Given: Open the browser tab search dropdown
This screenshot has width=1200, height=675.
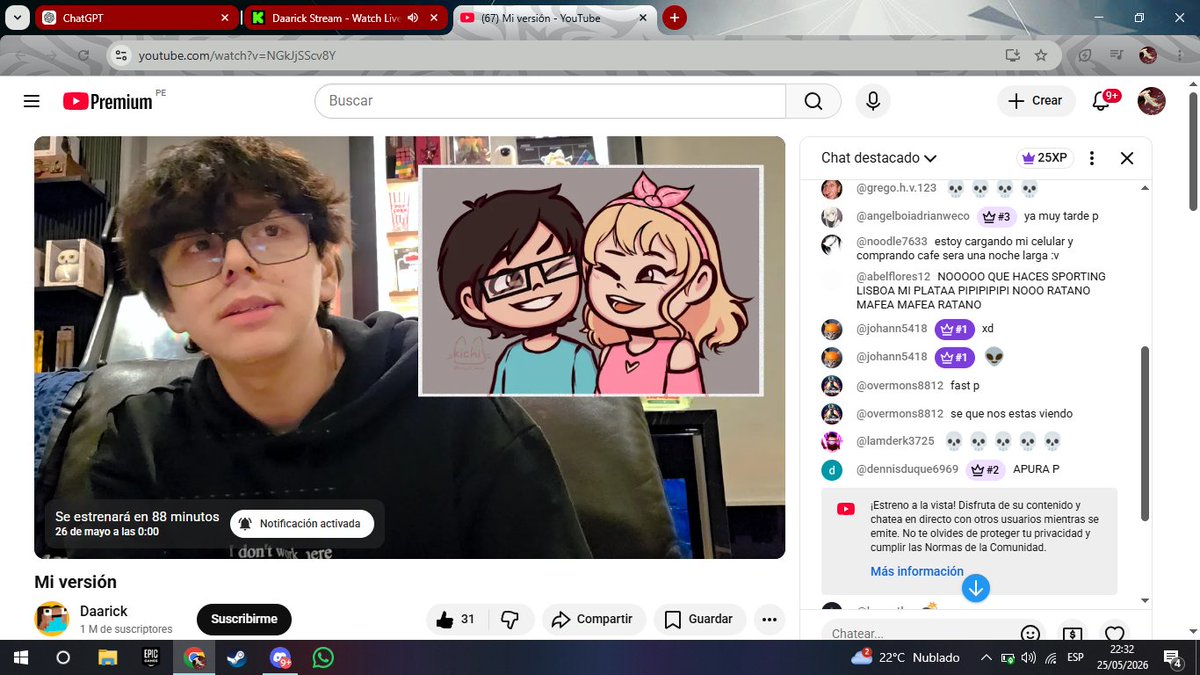Looking at the screenshot, I should click(x=15, y=17).
